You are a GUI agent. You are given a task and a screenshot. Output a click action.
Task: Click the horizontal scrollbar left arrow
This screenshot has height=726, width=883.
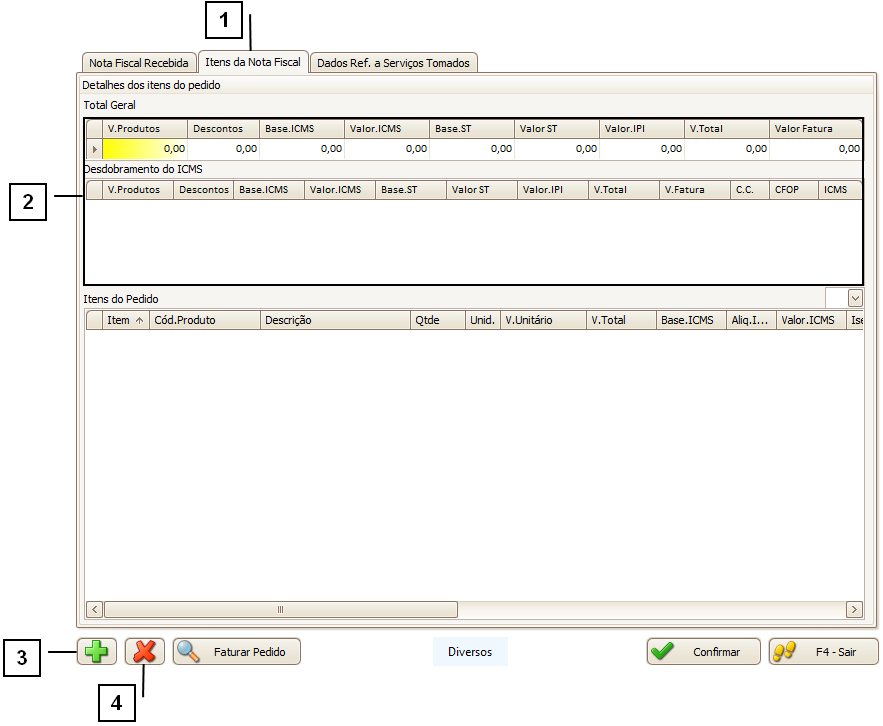click(95, 609)
